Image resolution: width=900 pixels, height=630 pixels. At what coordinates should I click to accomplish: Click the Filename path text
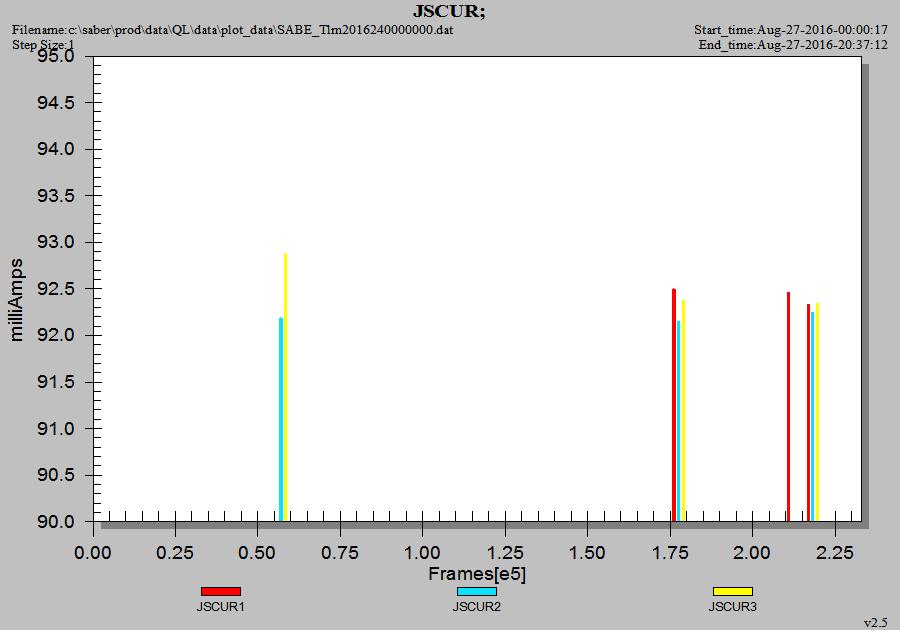232,30
